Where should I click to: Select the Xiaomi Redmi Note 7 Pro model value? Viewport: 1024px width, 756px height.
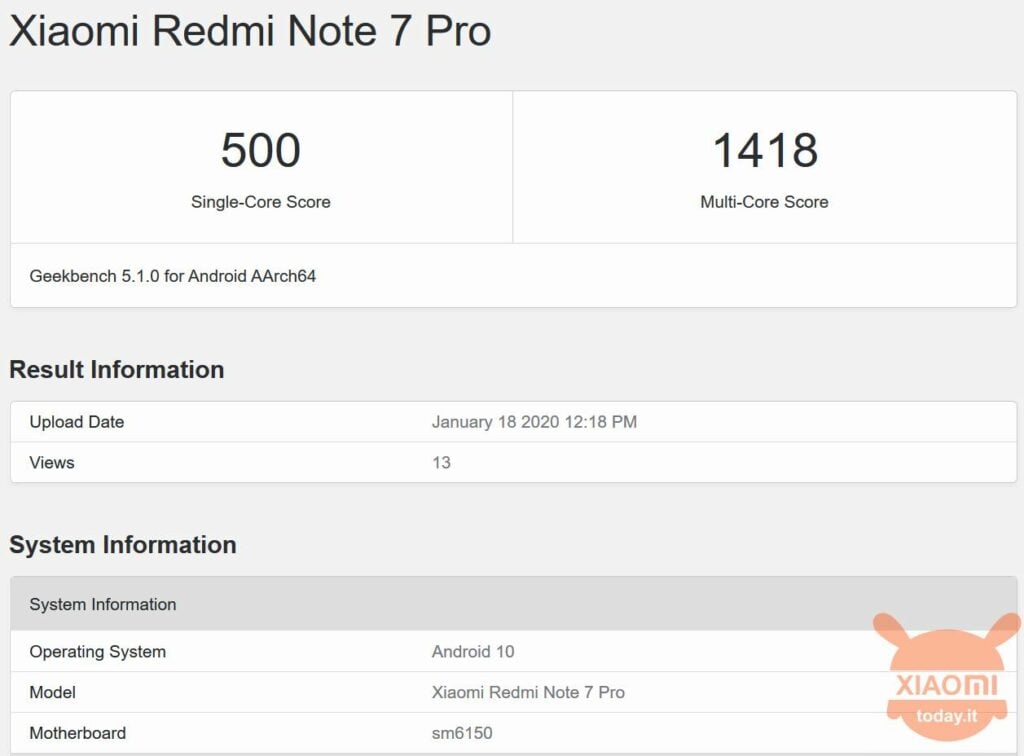(x=528, y=692)
